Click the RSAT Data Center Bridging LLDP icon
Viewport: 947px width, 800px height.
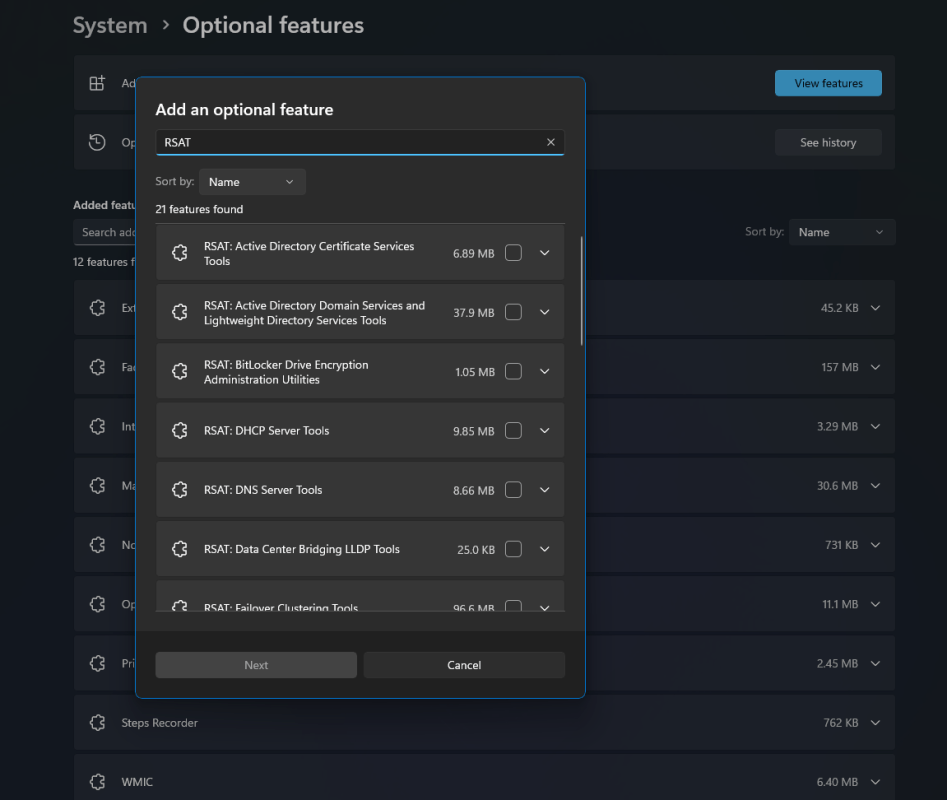pyautogui.click(x=179, y=549)
